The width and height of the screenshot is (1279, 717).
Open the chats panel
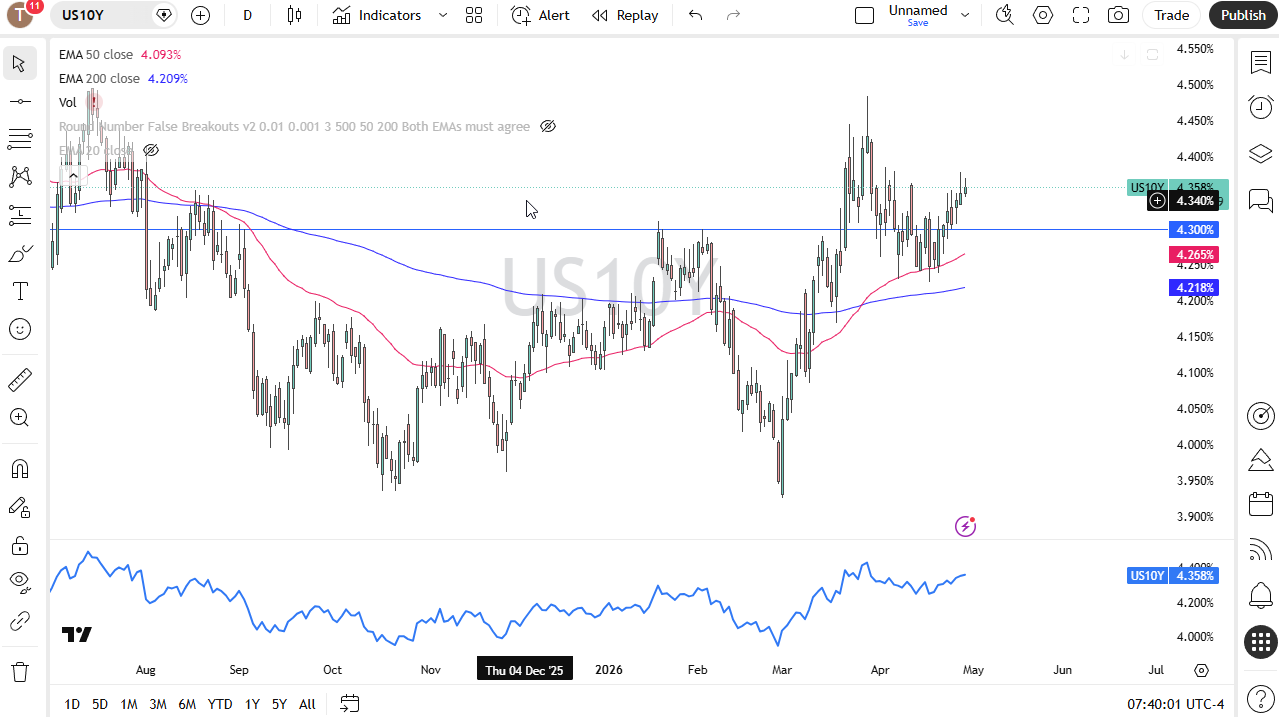[1260, 200]
